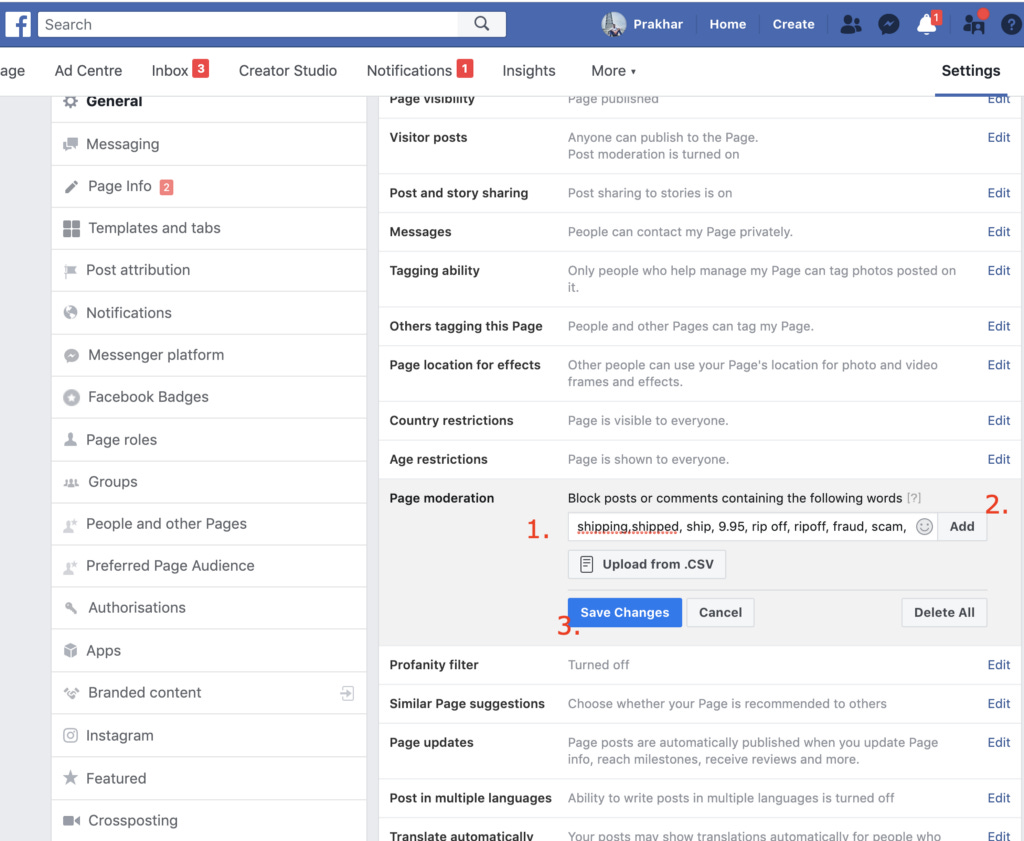Click the Facebook search box
The height and width of the screenshot is (841, 1024).
coord(248,24)
